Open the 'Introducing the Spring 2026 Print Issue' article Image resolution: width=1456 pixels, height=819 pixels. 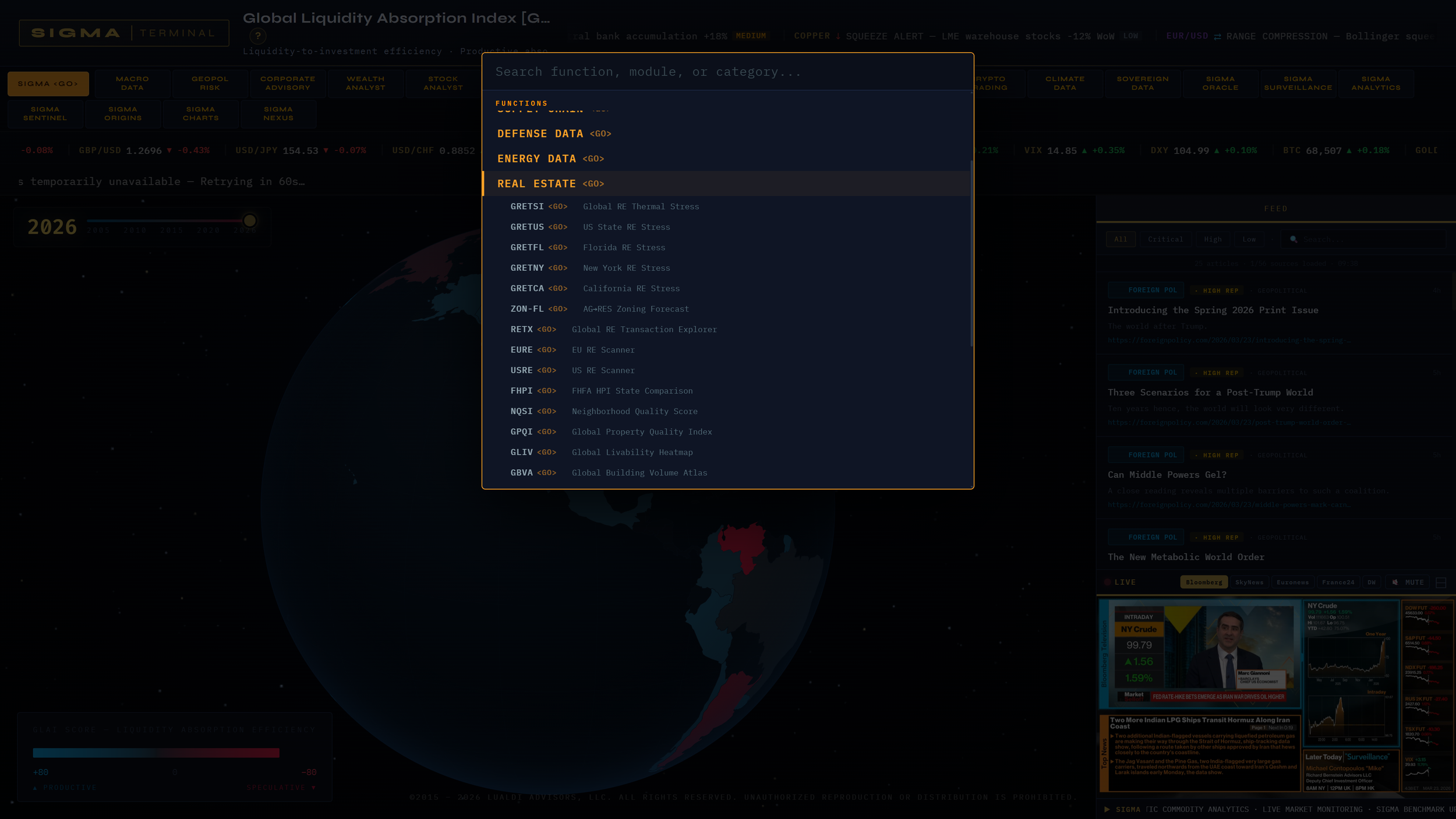point(1213,310)
